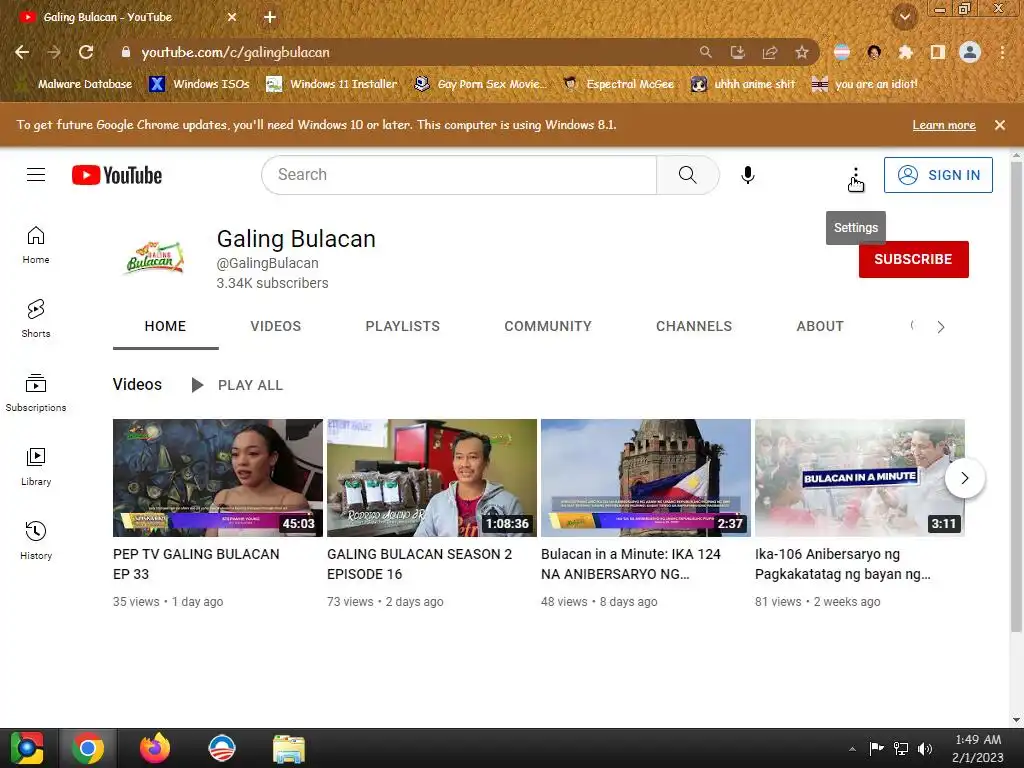Open Home in the sidebar
The height and width of the screenshot is (768, 1024).
click(36, 245)
